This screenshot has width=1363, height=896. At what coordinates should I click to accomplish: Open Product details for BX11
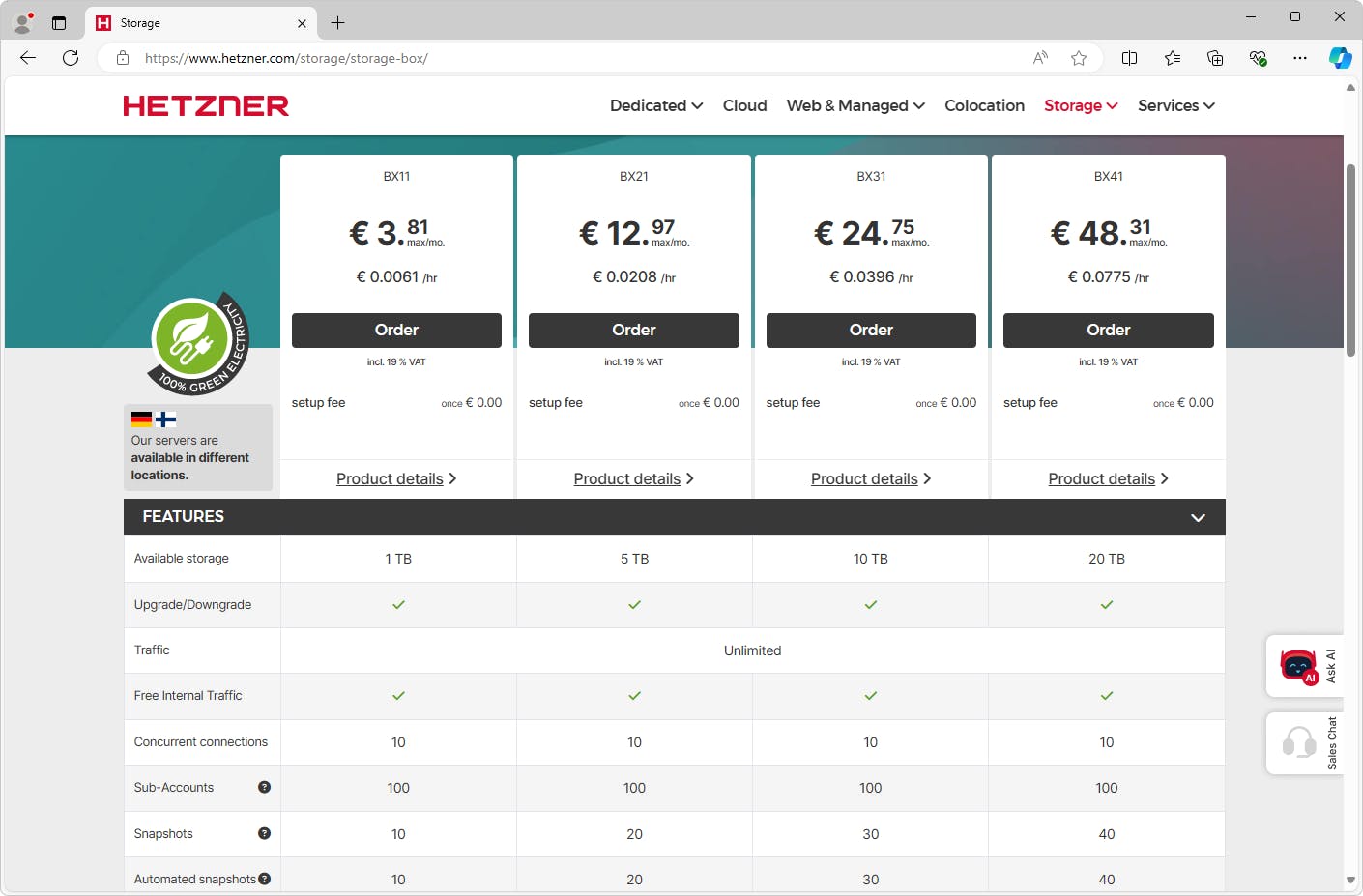(x=396, y=478)
